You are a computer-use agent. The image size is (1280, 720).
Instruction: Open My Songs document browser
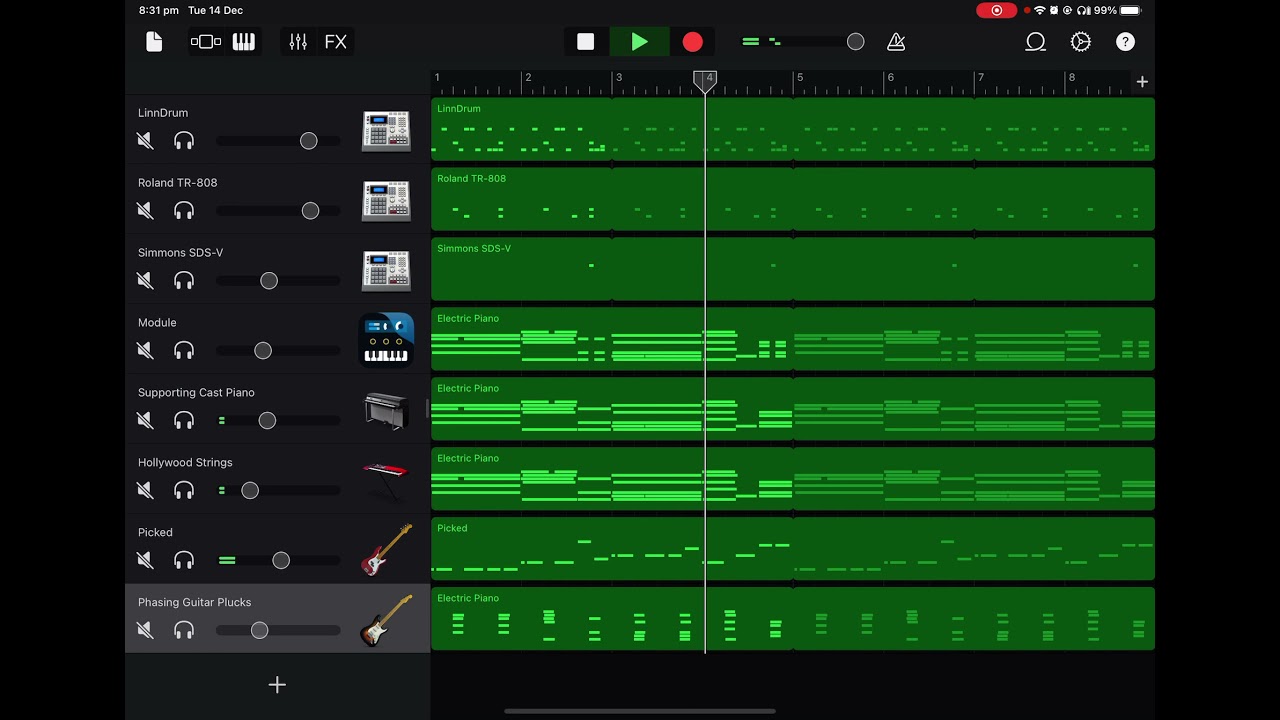tap(154, 42)
